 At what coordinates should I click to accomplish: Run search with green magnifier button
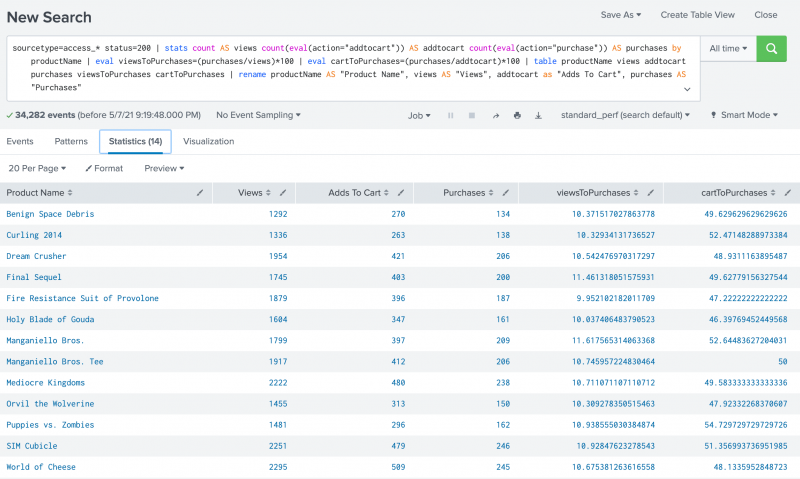[x=771, y=48]
